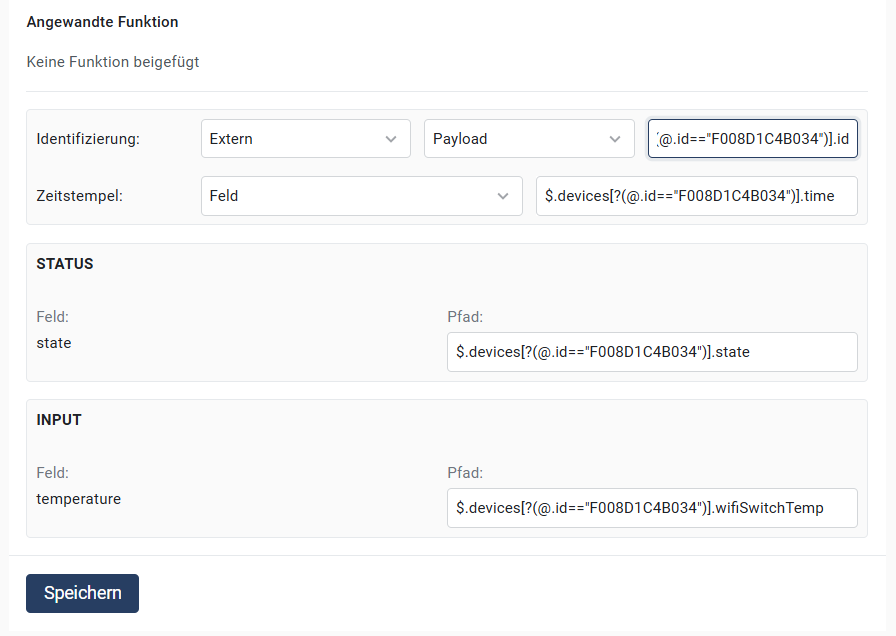This screenshot has height=636, width=896.
Task: Click the chevron arrow in Zeitstempel dropdown
Action: click(503, 196)
